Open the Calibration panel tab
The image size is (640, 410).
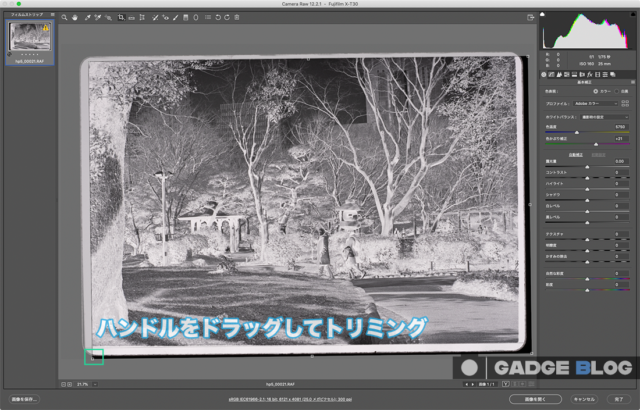tap(598, 75)
